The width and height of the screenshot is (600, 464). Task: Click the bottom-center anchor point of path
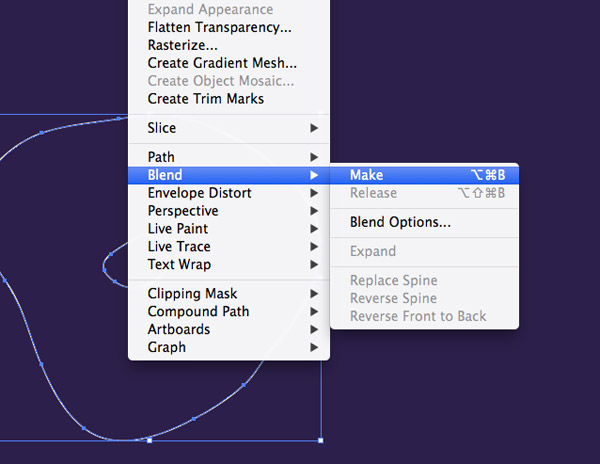click(149, 440)
